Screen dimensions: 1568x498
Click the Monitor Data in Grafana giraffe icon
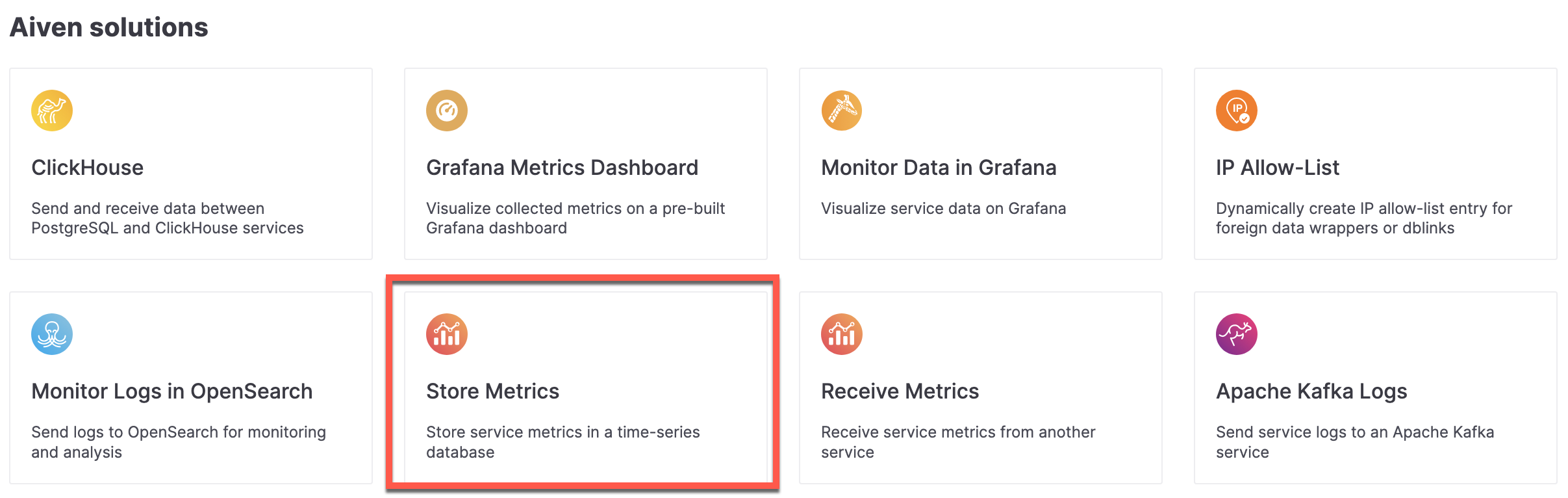coord(841,110)
